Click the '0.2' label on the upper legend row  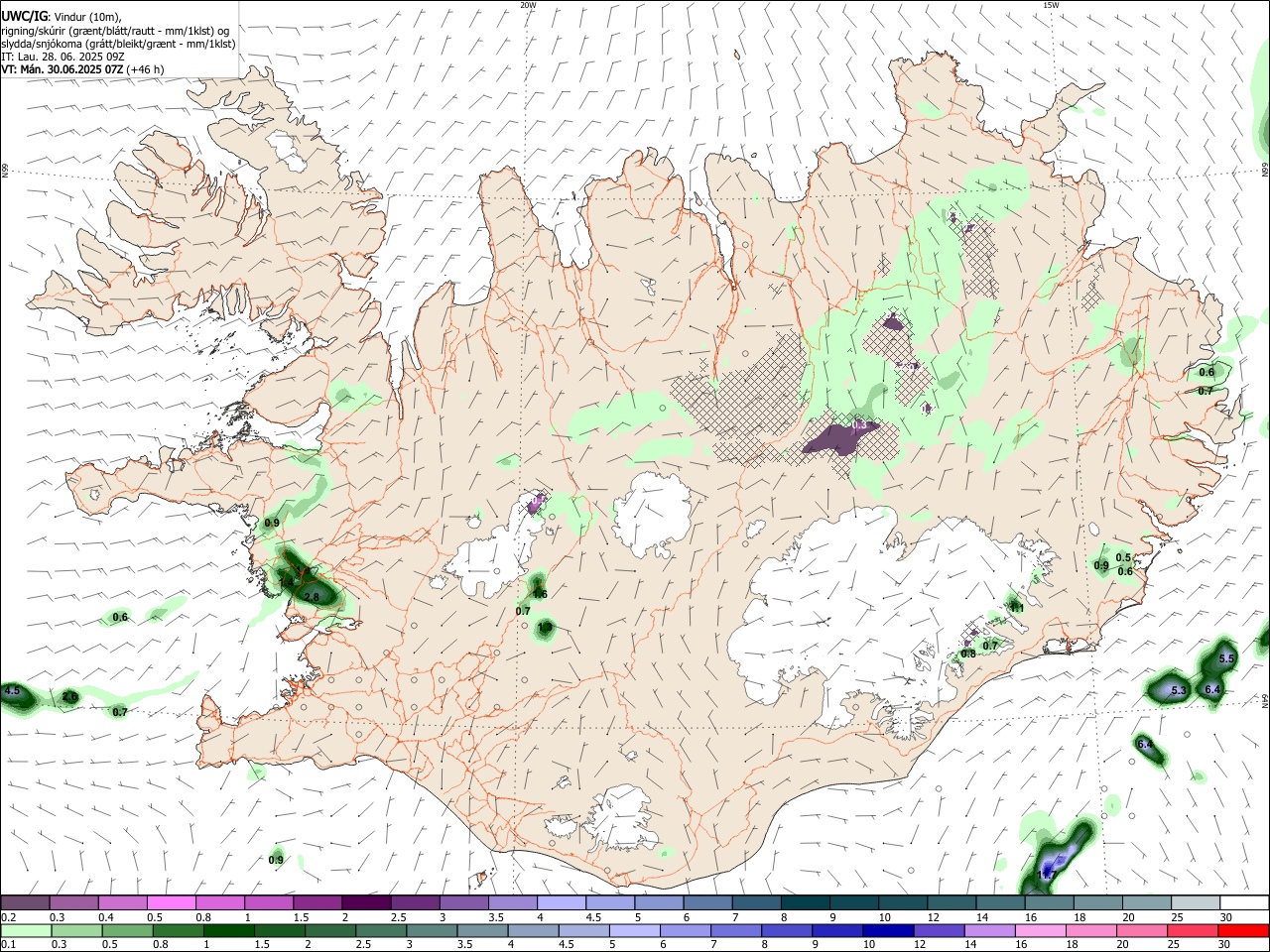pos(8,916)
